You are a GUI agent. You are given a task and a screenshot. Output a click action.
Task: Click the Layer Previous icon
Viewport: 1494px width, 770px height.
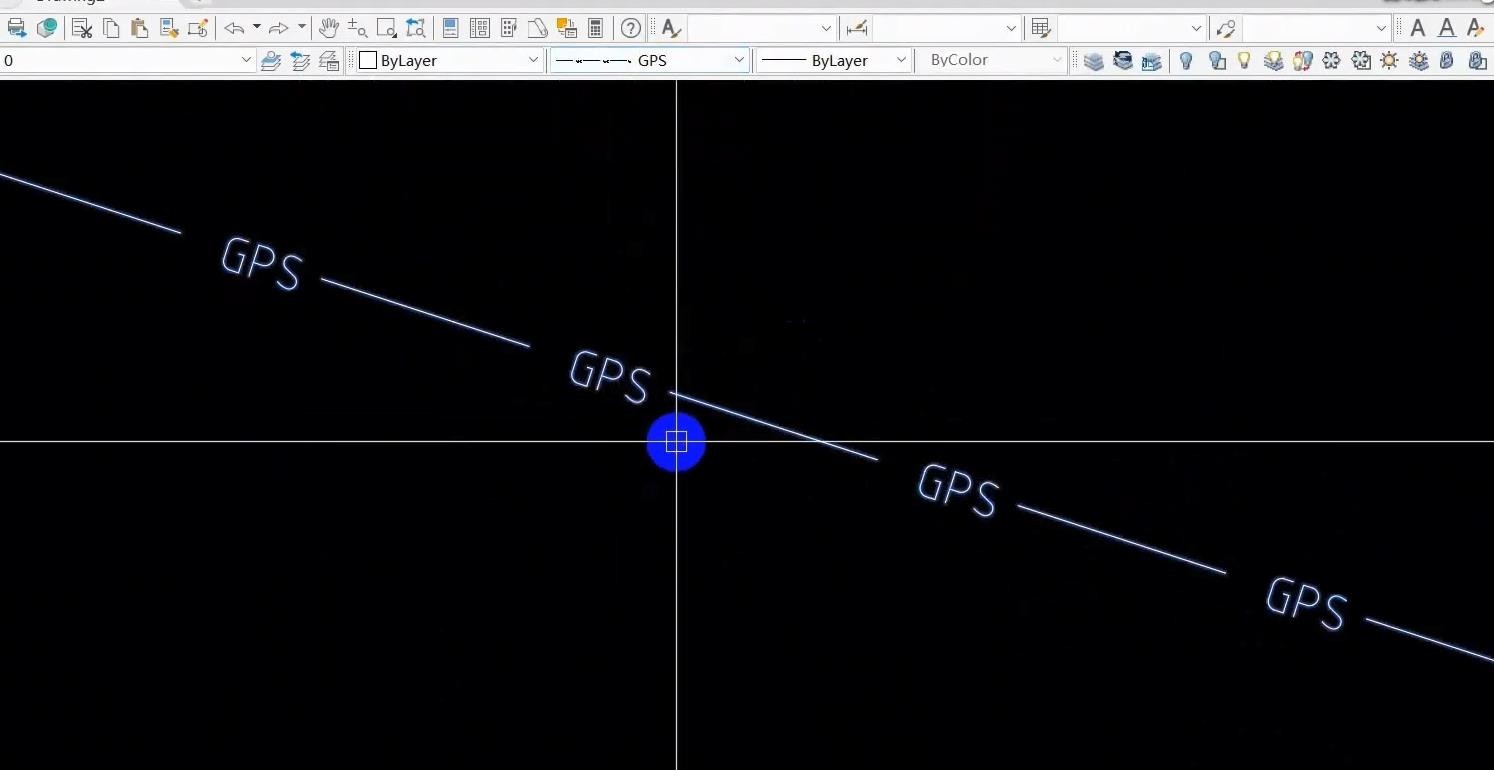[x=300, y=61]
